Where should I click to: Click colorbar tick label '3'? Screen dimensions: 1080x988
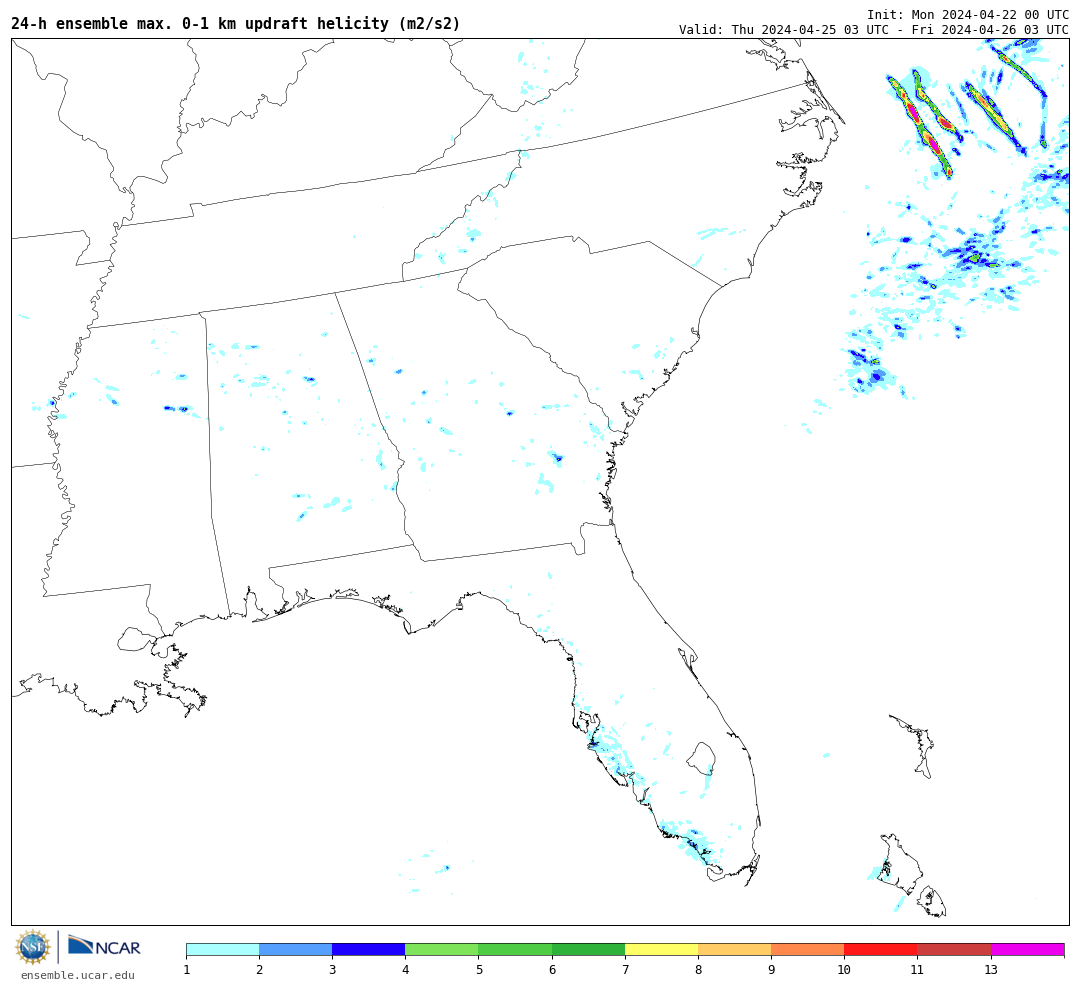(x=333, y=970)
